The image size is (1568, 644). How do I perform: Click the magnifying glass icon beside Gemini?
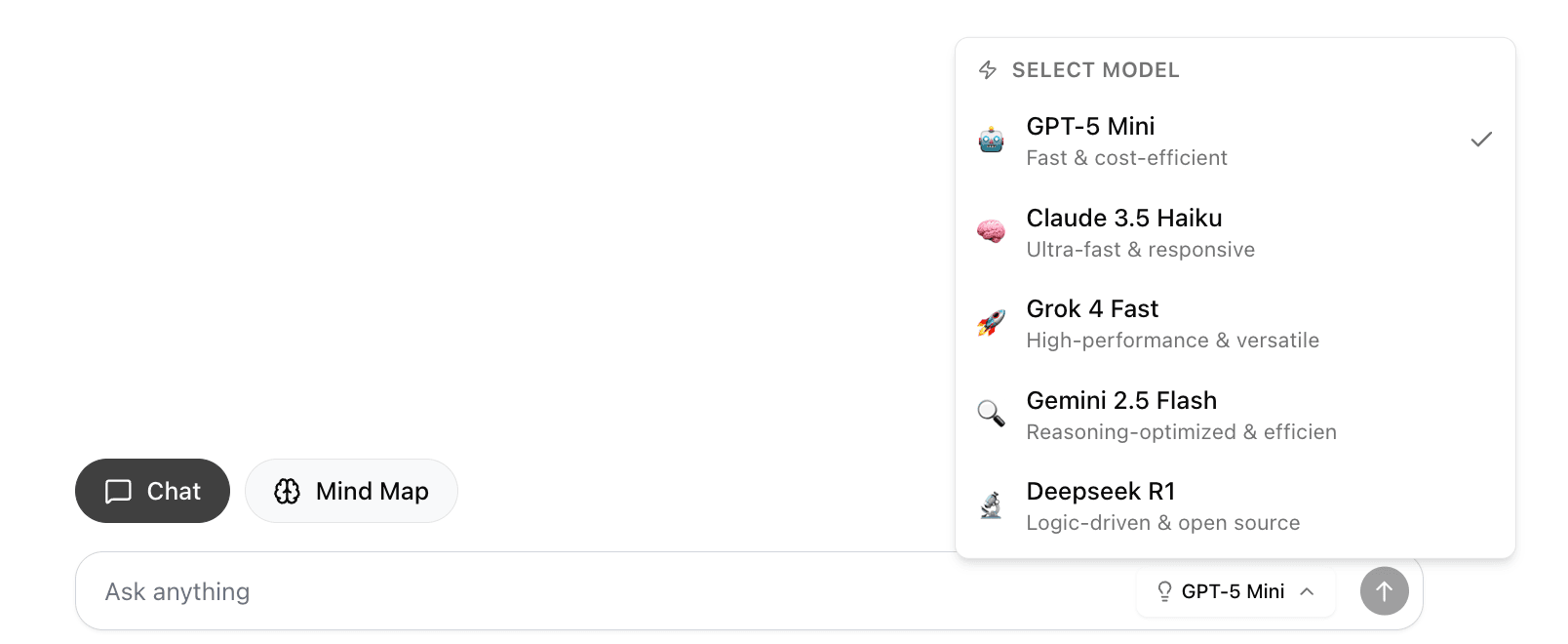click(x=991, y=414)
